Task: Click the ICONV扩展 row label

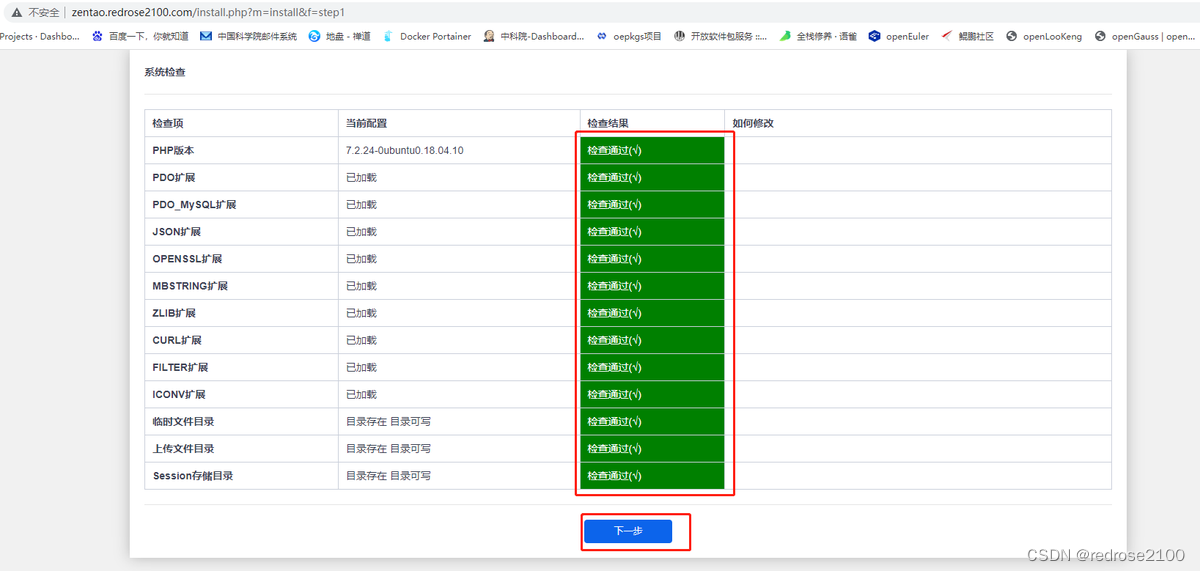Action: tap(178, 394)
